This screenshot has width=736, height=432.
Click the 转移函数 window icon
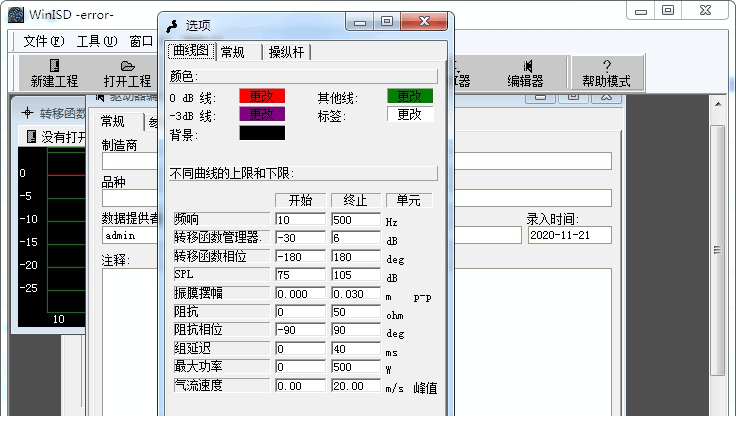pos(28,113)
